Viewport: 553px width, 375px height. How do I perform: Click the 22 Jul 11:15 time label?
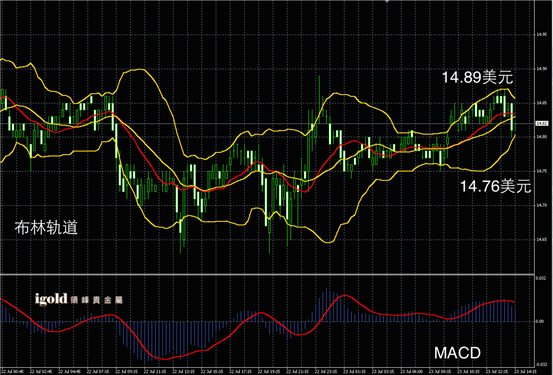click(155, 371)
